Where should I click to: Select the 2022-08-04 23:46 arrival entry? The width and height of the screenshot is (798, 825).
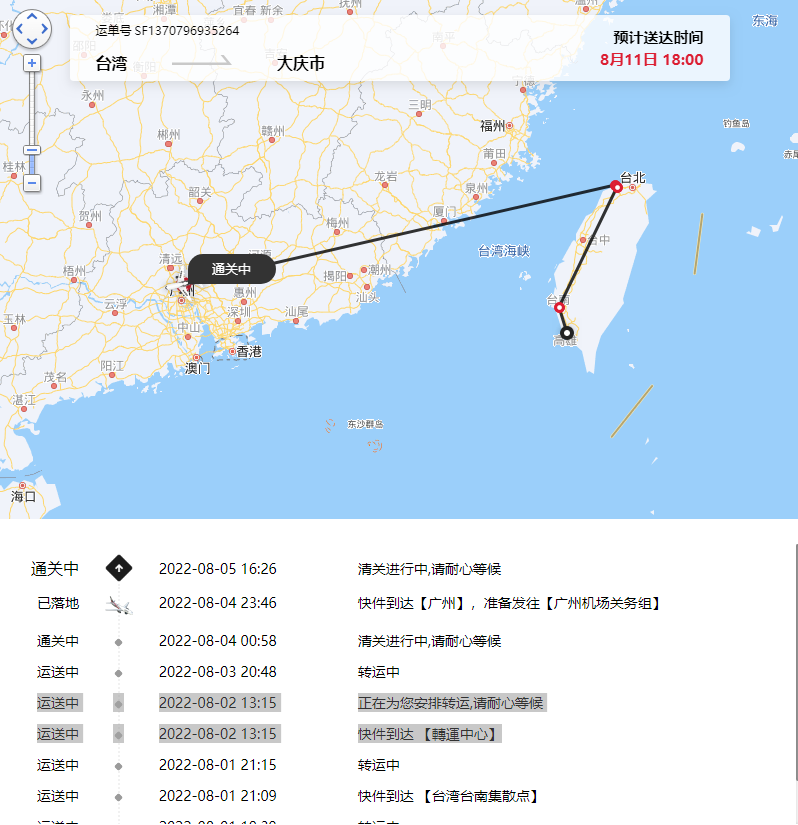tap(217, 603)
